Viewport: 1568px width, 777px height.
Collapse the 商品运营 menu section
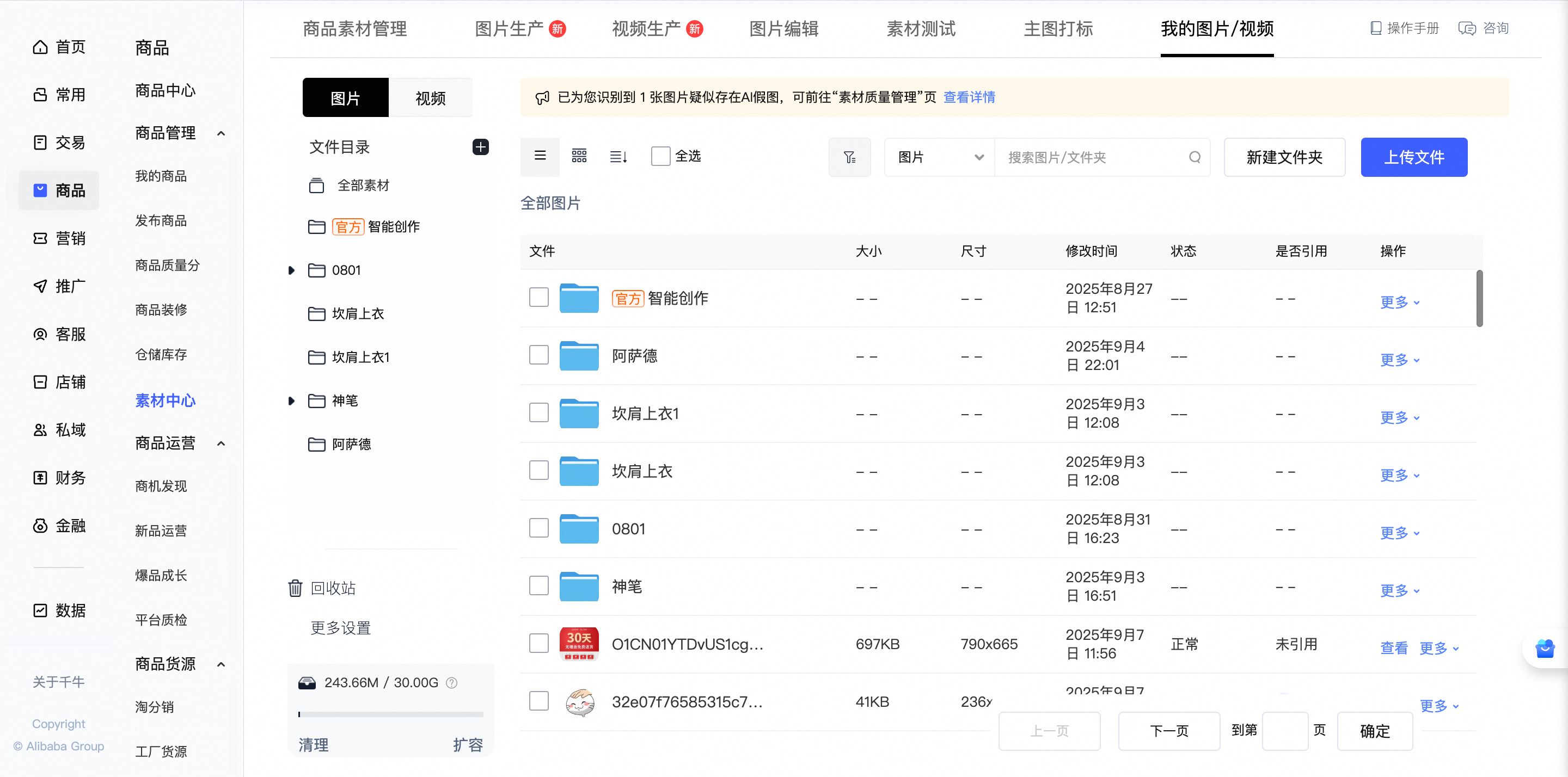click(221, 443)
